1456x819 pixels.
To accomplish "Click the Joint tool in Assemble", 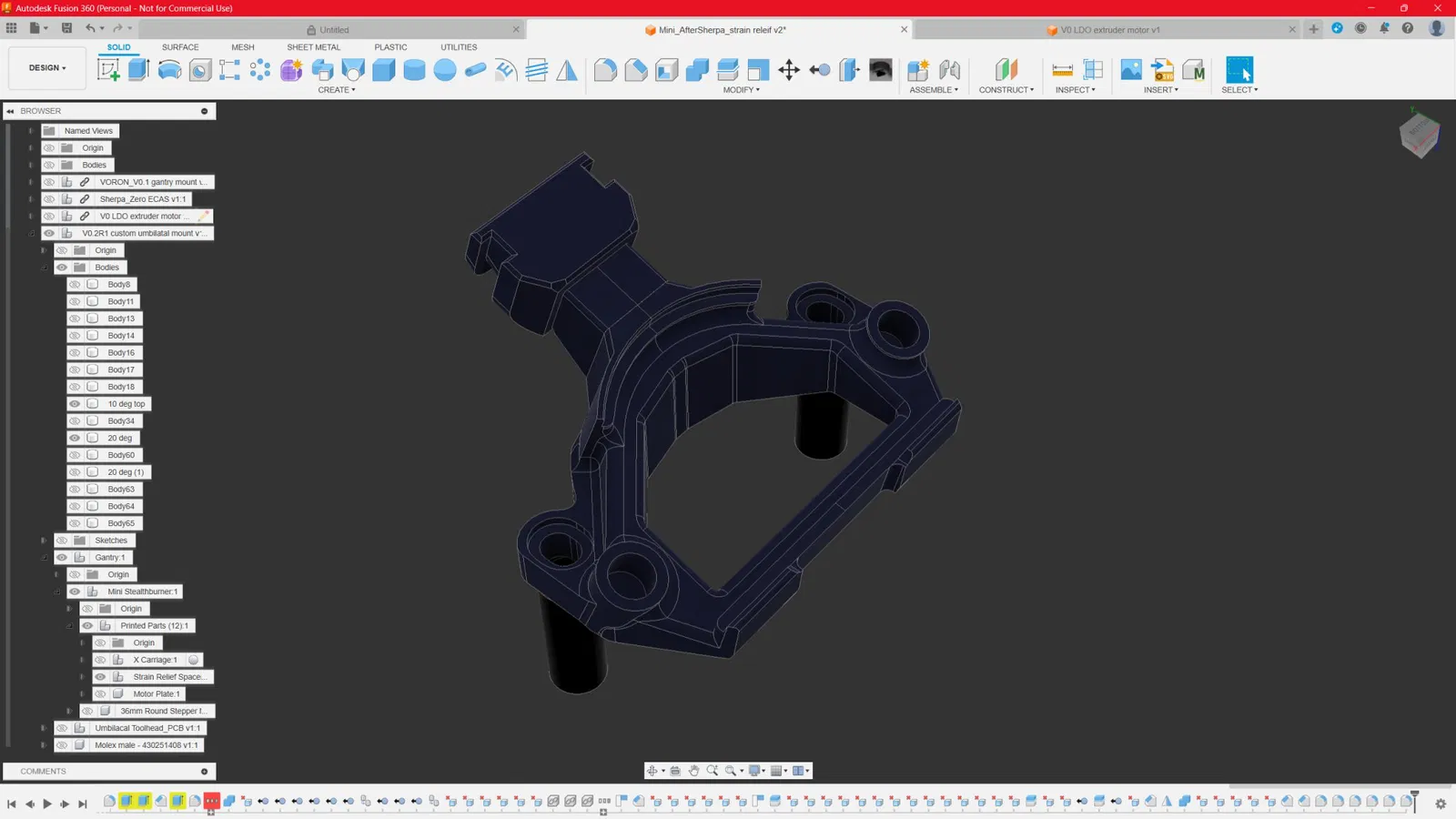I will (x=949, y=70).
